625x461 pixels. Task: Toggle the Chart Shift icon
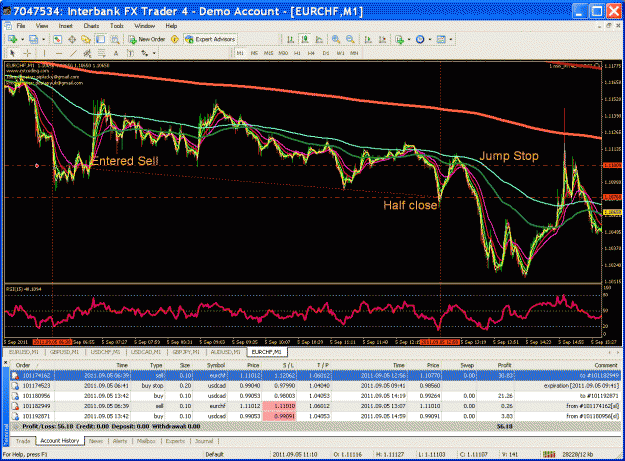382,39
